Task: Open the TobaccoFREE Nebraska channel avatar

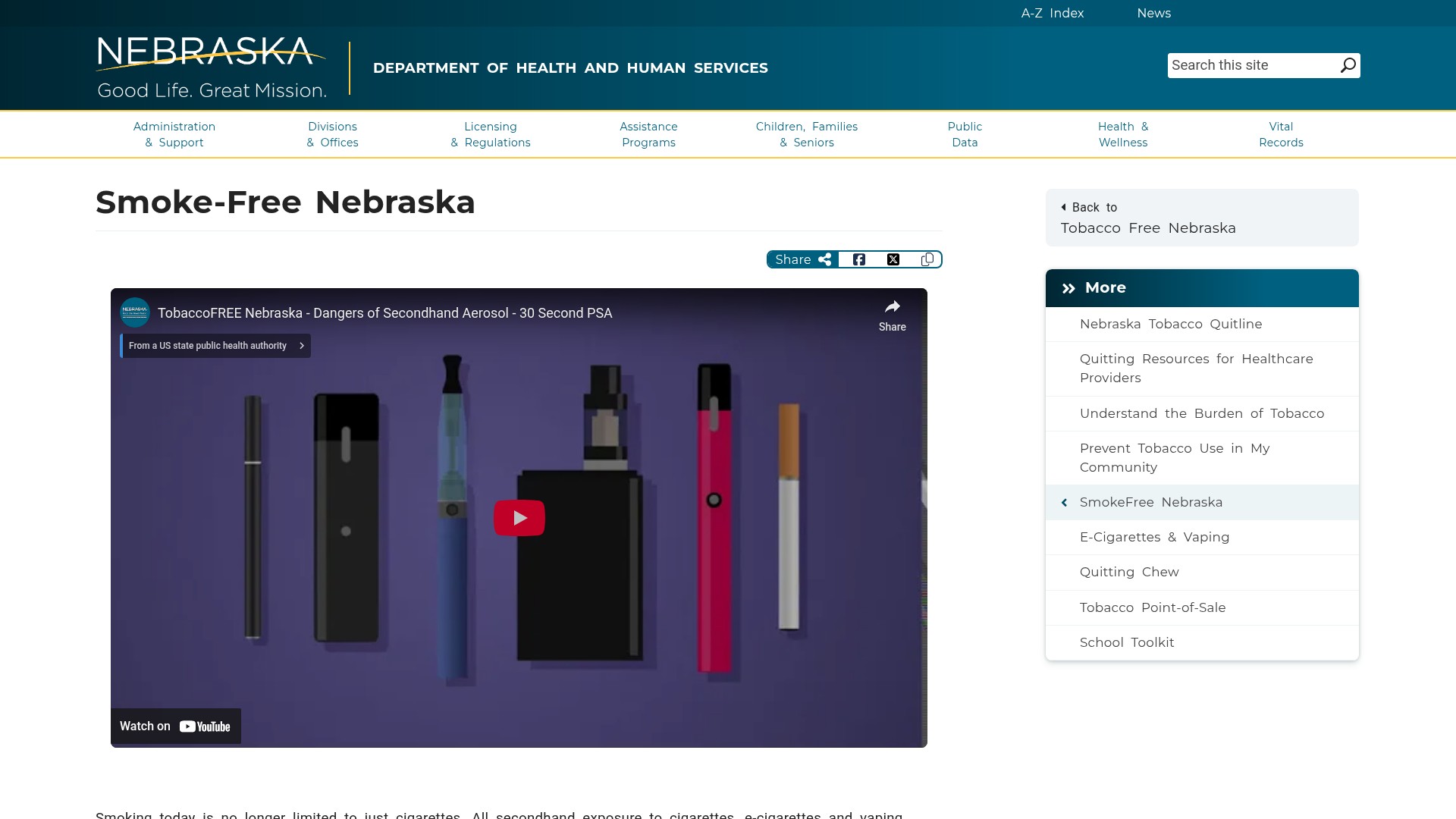Action: [x=135, y=312]
